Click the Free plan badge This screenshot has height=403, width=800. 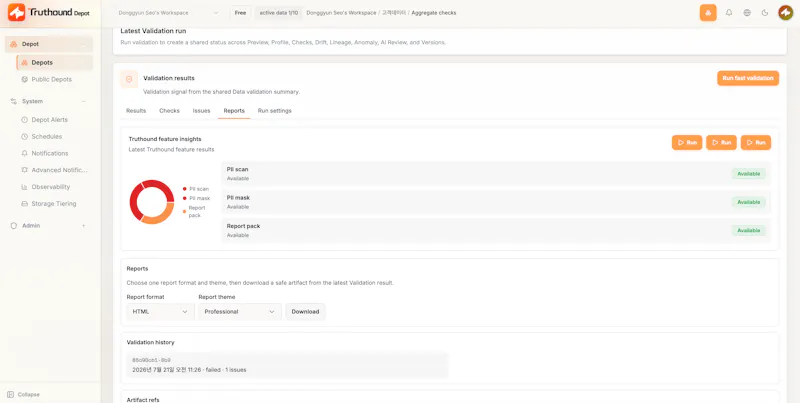pyautogui.click(x=240, y=13)
